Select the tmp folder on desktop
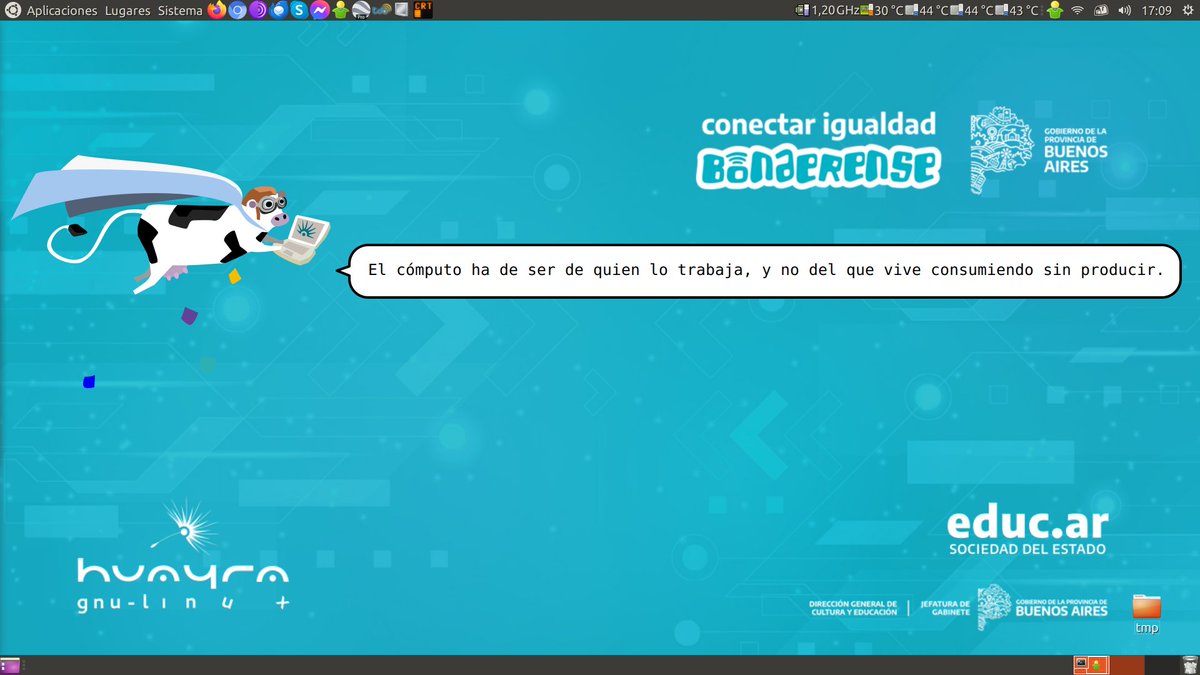The width and height of the screenshot is (1200, 675). (1146, 613)
